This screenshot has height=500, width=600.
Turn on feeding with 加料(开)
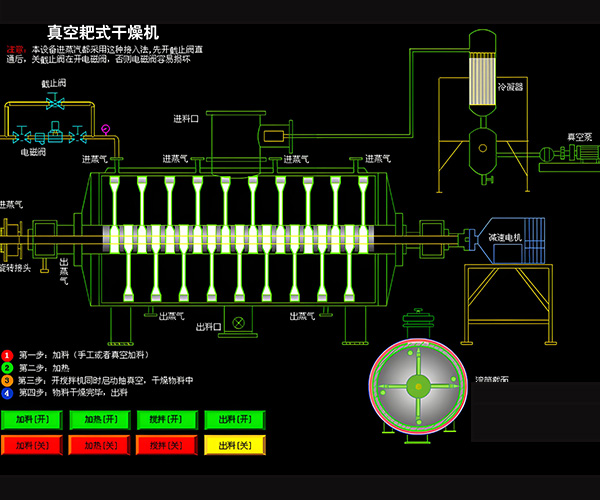point(31,420)
